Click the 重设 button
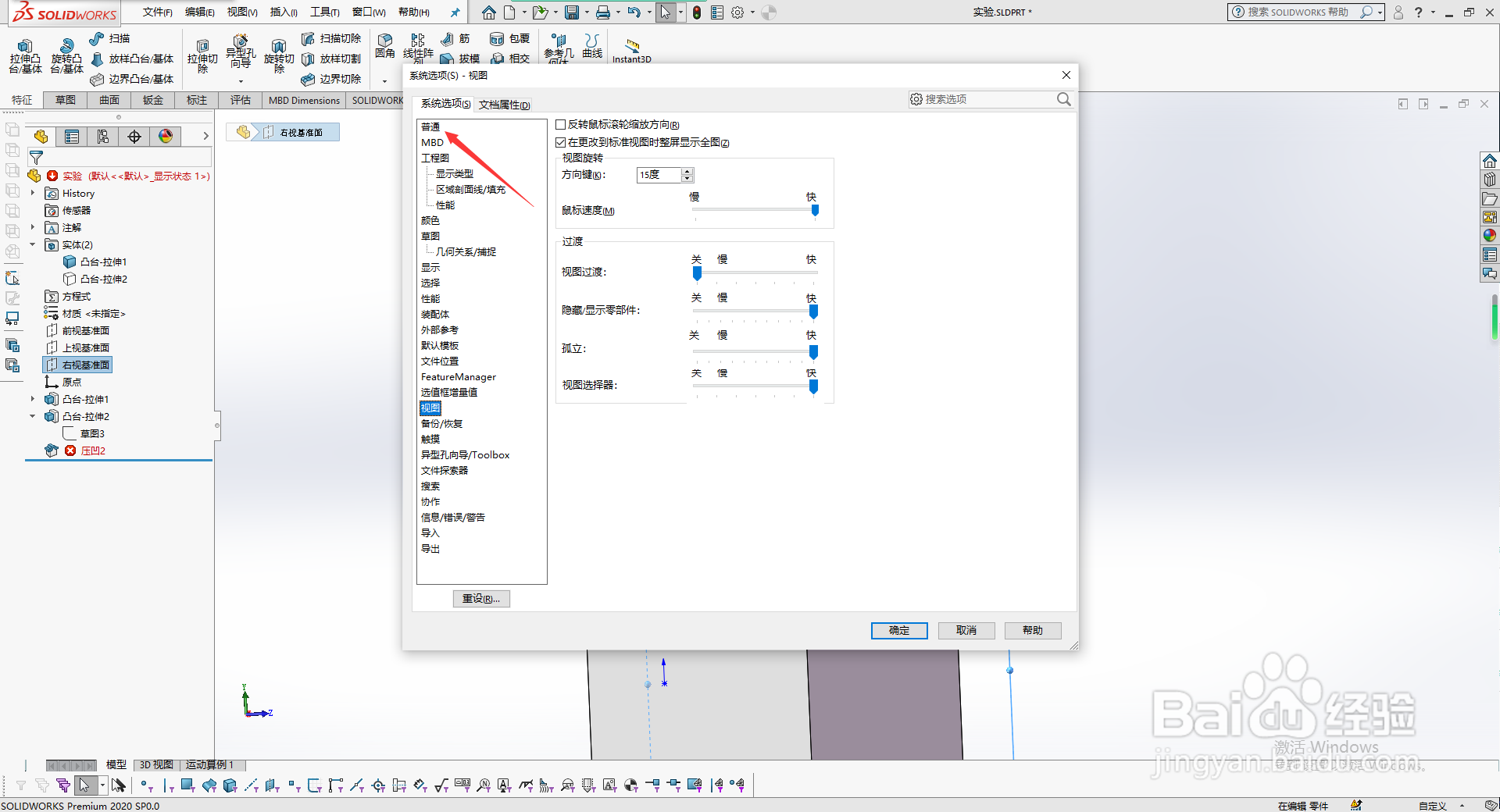Screen dimensions: 1500x812 point(481,599)
